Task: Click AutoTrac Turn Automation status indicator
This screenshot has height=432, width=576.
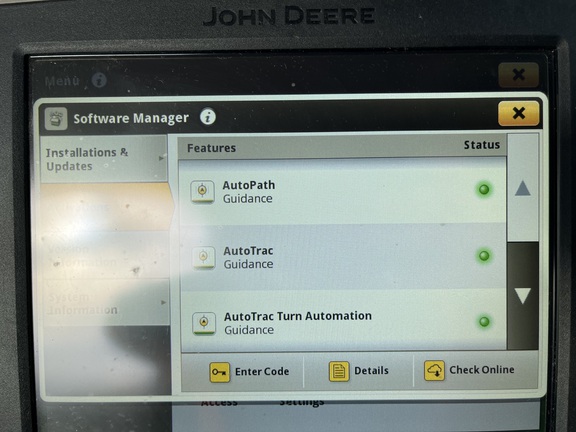Action: (484, 322)
